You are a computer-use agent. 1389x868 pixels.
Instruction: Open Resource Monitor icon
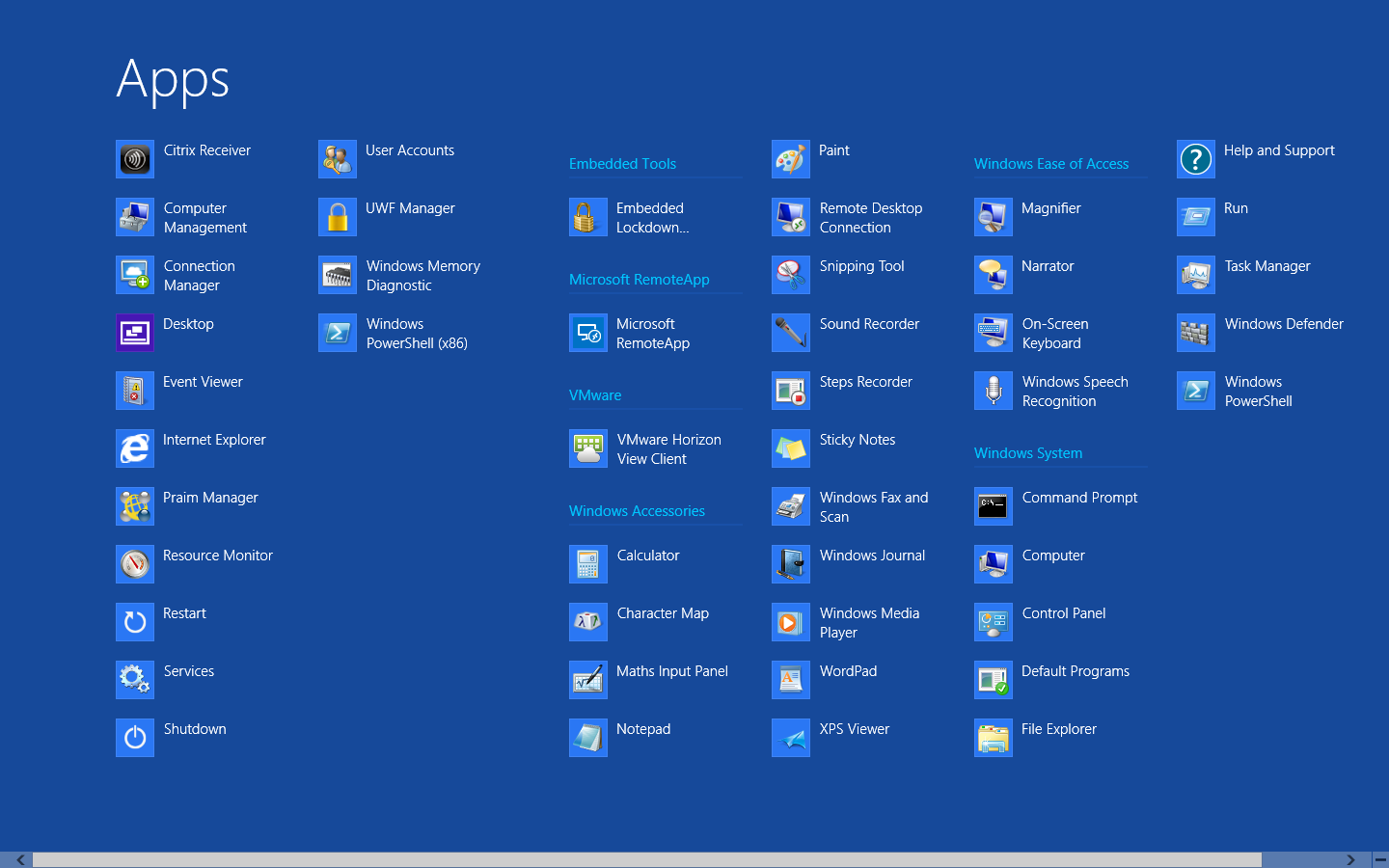click(x=135, y=564)
